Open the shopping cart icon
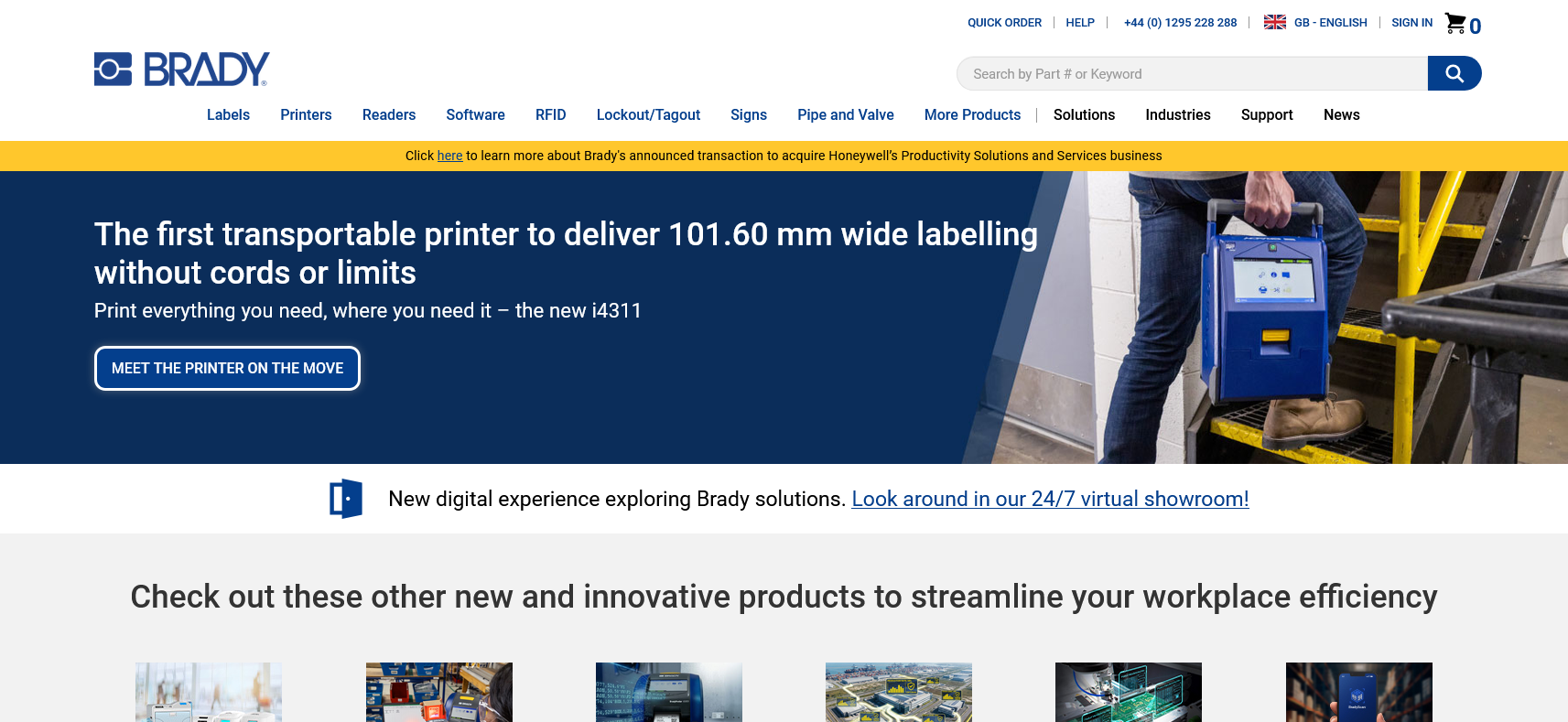The width and height of the screenshot is (1568, 722). click(1454, 23)
